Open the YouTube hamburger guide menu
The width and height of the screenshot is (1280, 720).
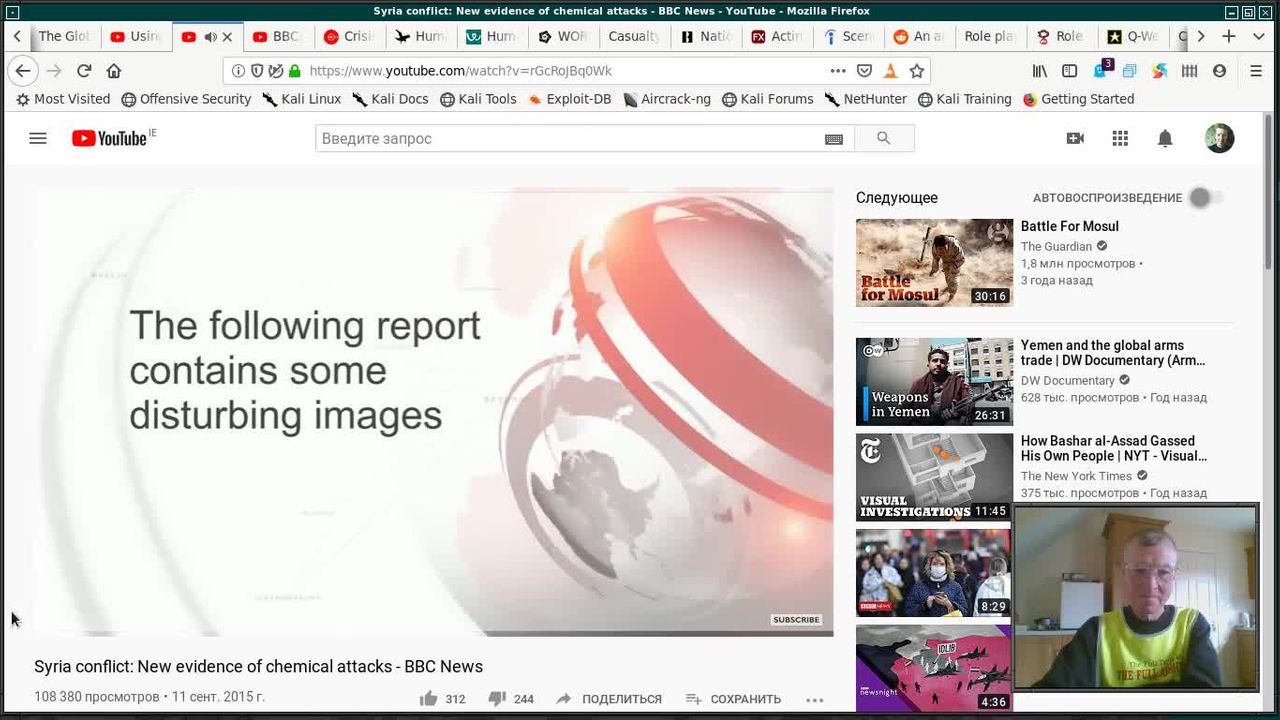tap(38, 138)
